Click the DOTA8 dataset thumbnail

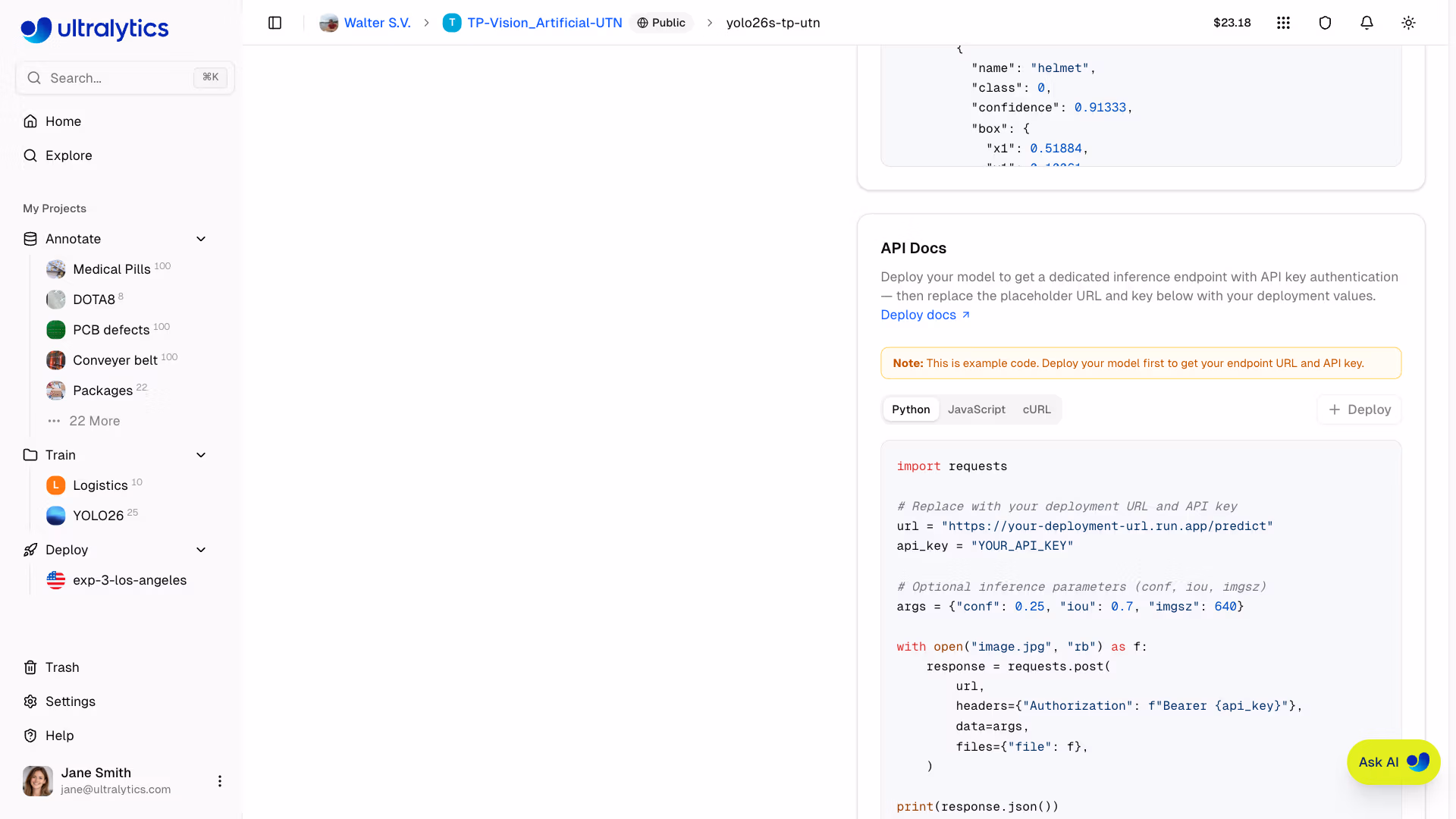coord(56,300)
